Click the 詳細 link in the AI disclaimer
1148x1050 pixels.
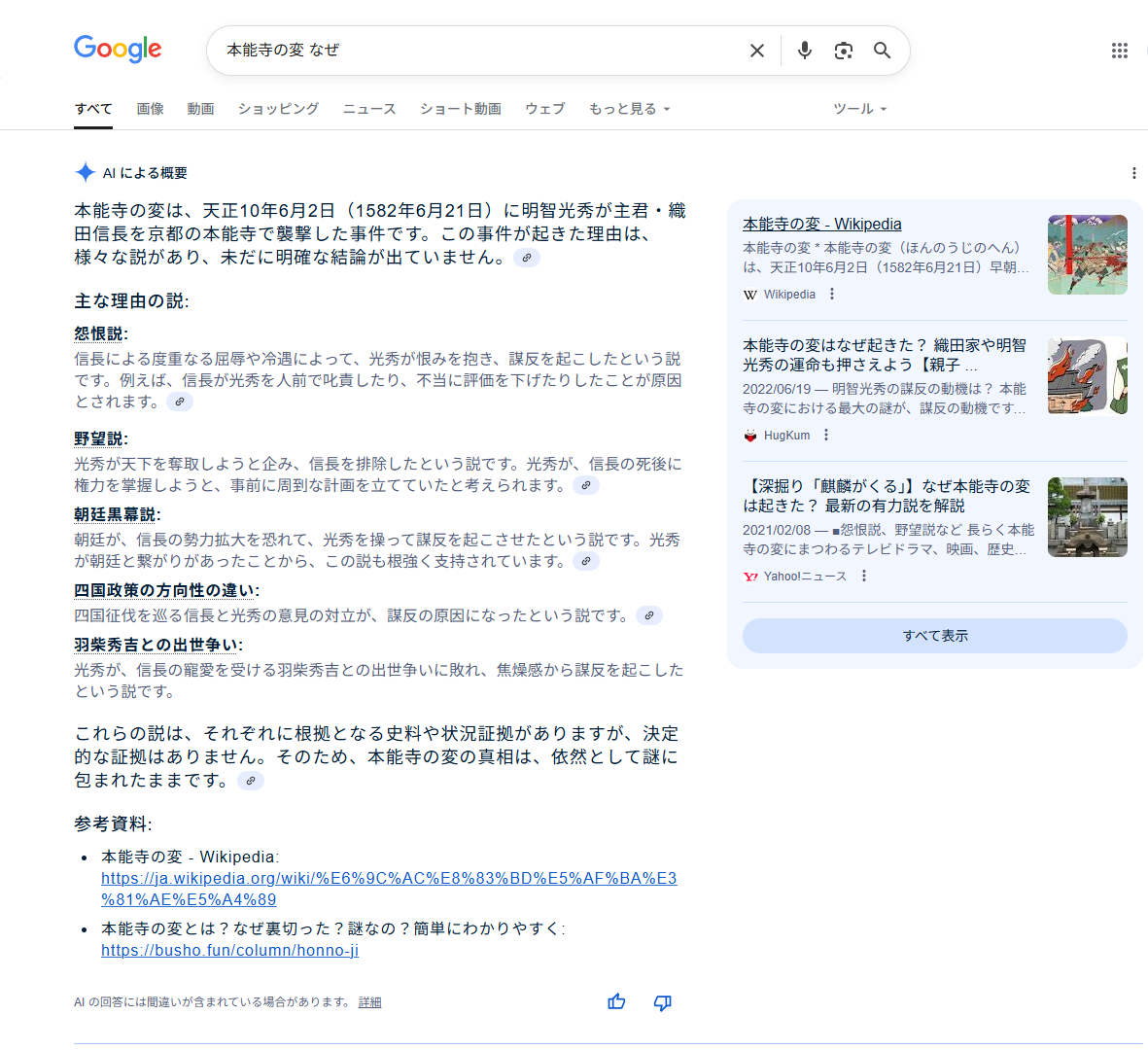pos(369,1002)
